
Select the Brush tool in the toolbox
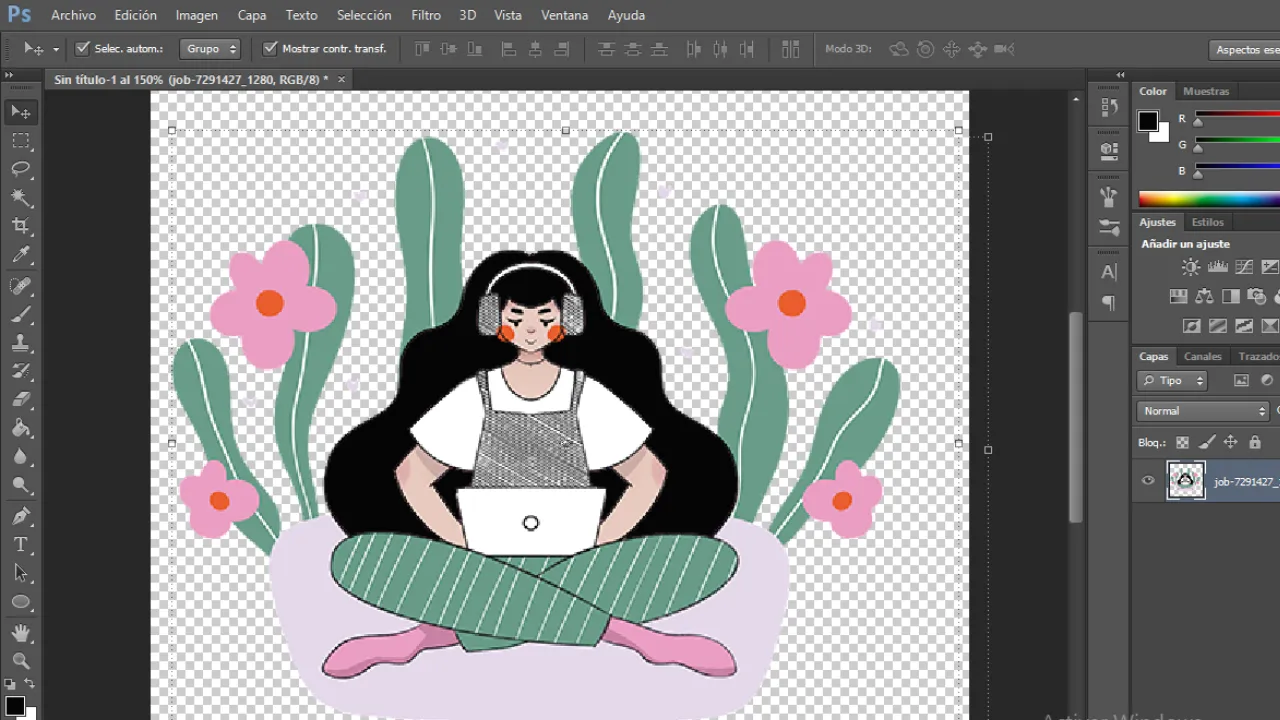point(21,314)
